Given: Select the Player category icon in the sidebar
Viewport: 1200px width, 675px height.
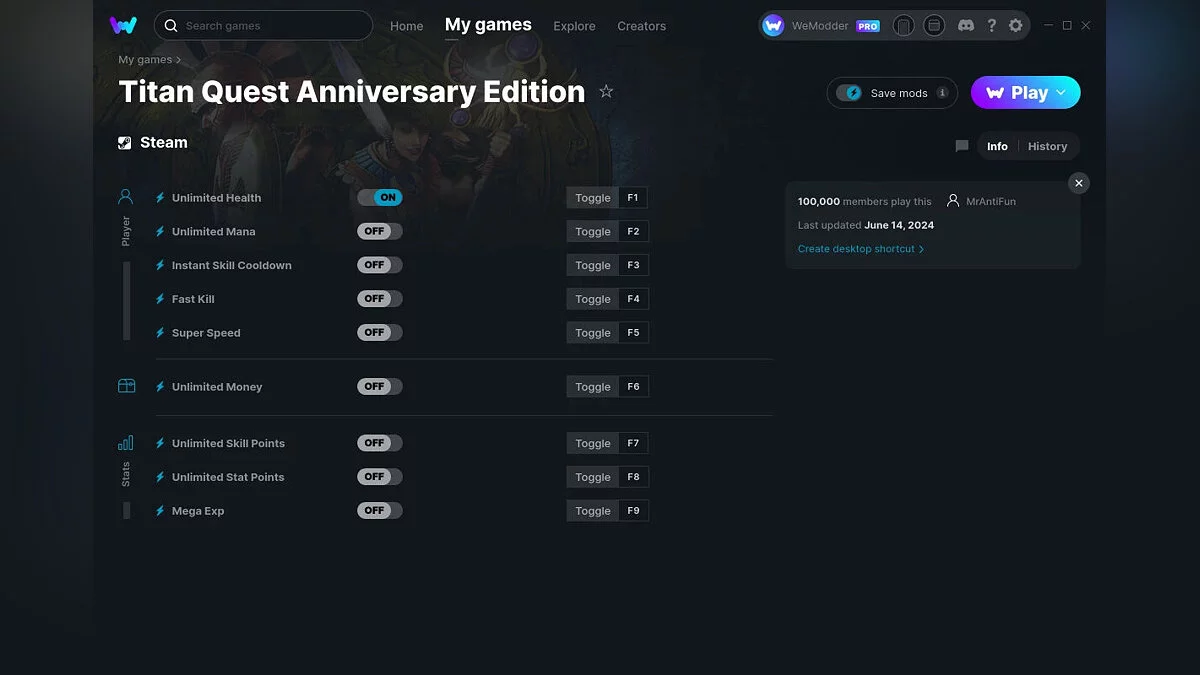Looking at the screenshot, I should point(125,196).
